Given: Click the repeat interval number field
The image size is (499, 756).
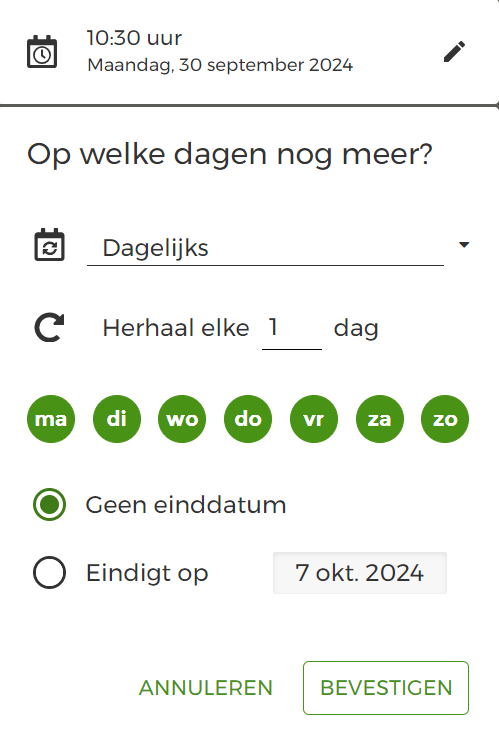Looking at the screenshot, I should (x=292, y=328).
